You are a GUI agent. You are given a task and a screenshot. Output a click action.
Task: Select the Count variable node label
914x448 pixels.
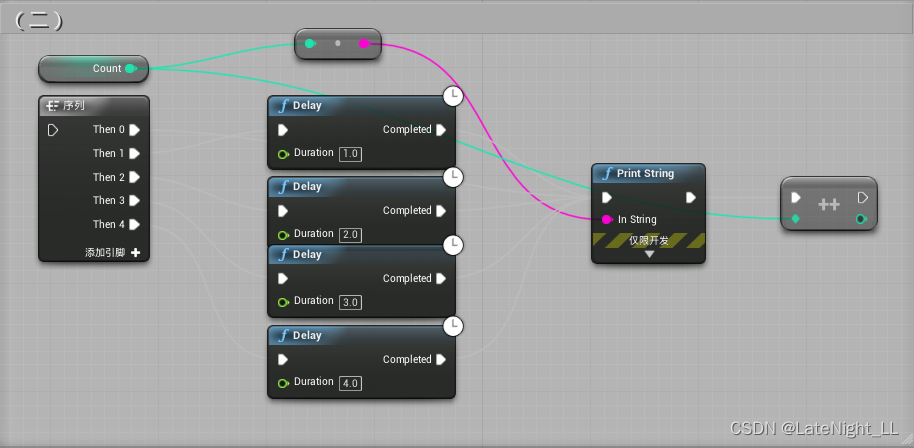coord(107,69)
